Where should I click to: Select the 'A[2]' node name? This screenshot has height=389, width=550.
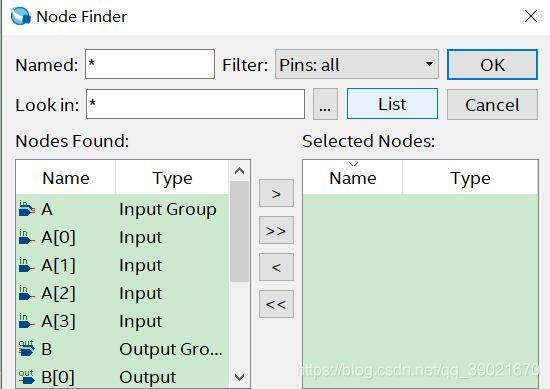click(58, 293)
